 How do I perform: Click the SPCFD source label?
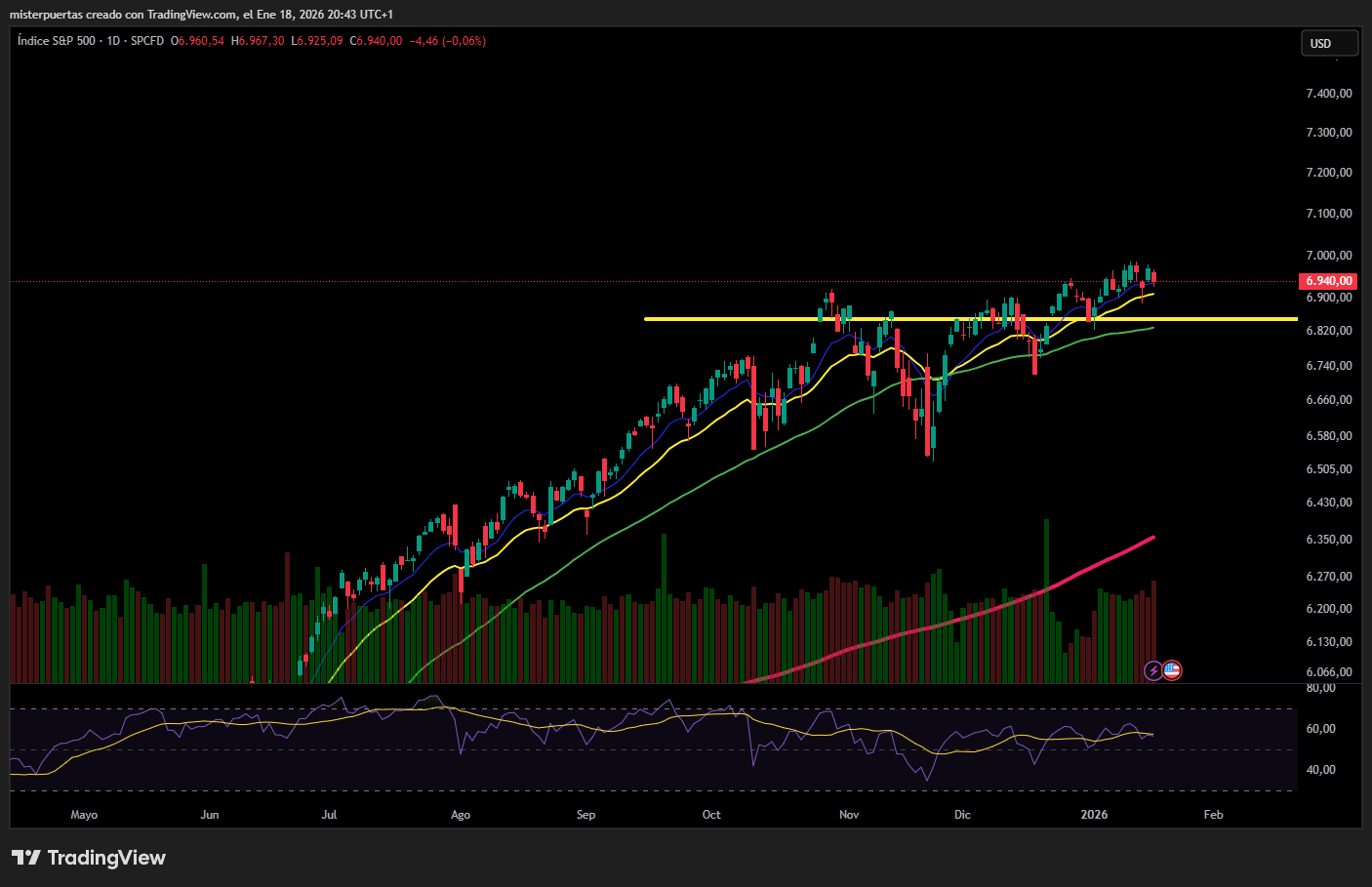[x=147, y=41]
